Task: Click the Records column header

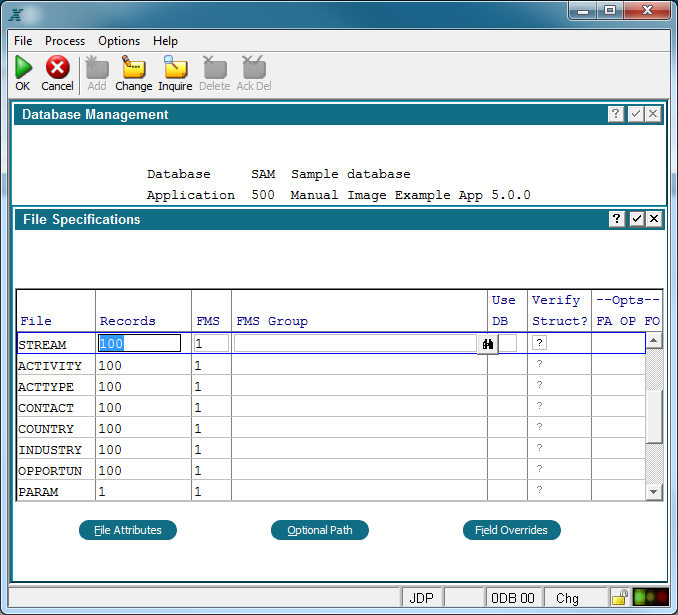Action: (x=128, y=321)
